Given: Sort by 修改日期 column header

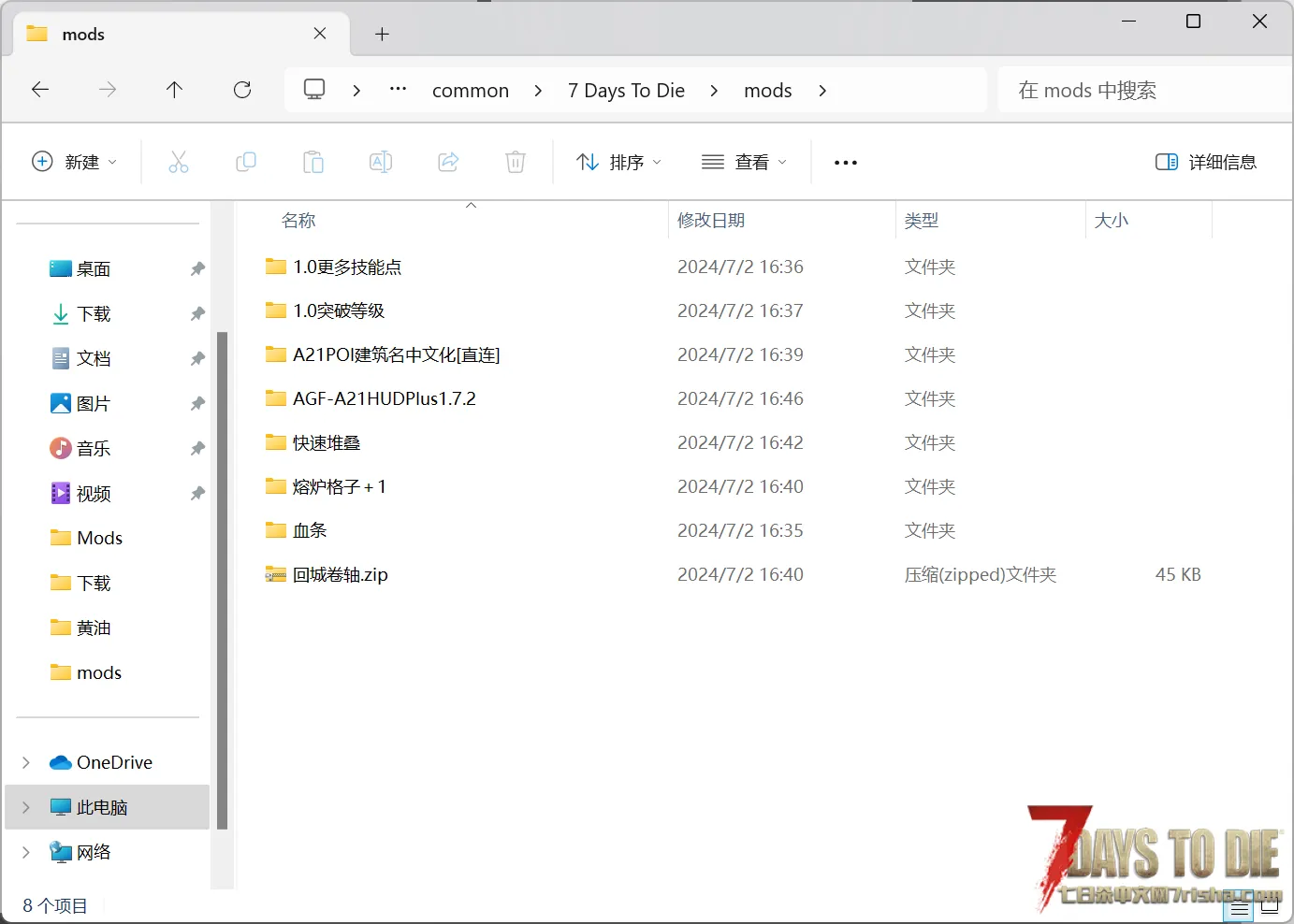Looking at the screenshot, I should pyautogui.click(x=711, y=221).
